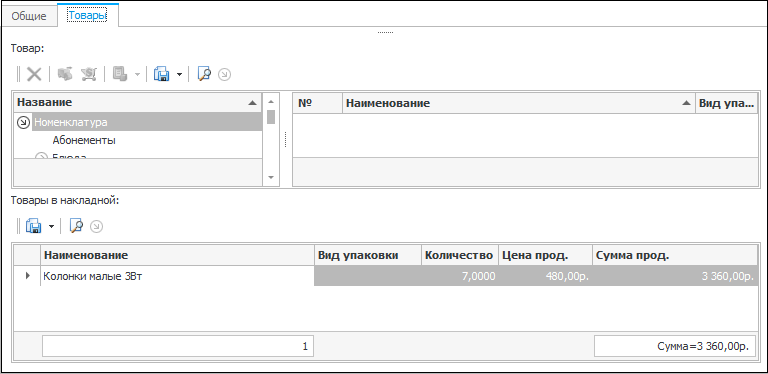Viewport: 768px width, 374px height.
Task: Click the Вид упаковки cell of Колонки row
Action: (367, 276)
